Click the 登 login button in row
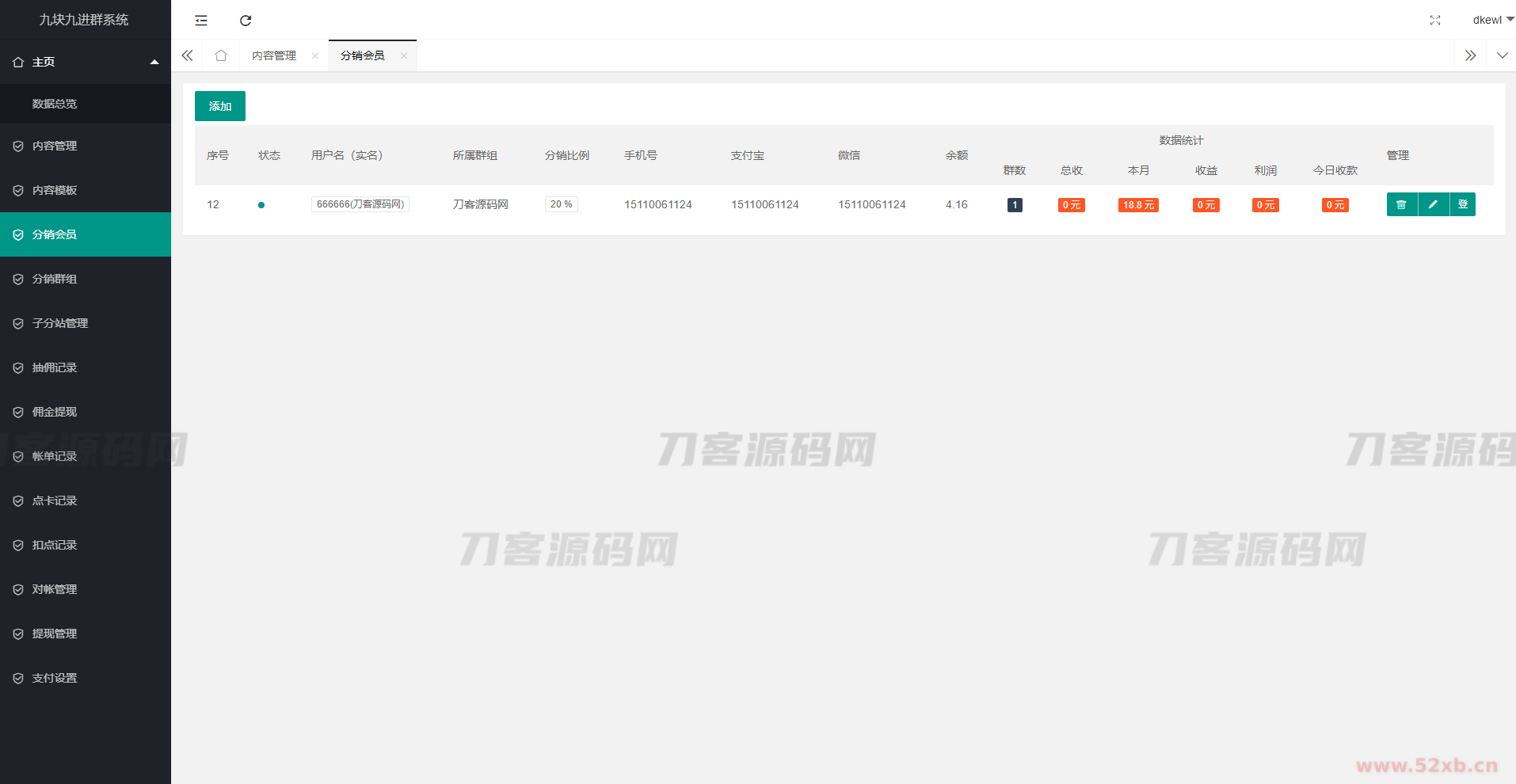The width and height of the screenshot is (1516, 784). click(1463, 204)
